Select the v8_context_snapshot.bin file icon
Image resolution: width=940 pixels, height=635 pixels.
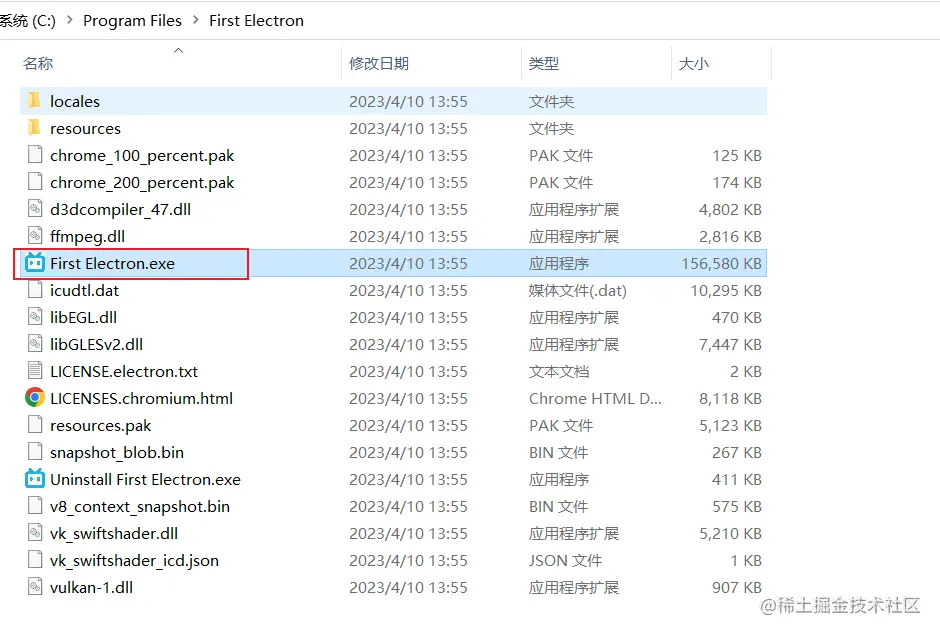(x=35, y=505)
